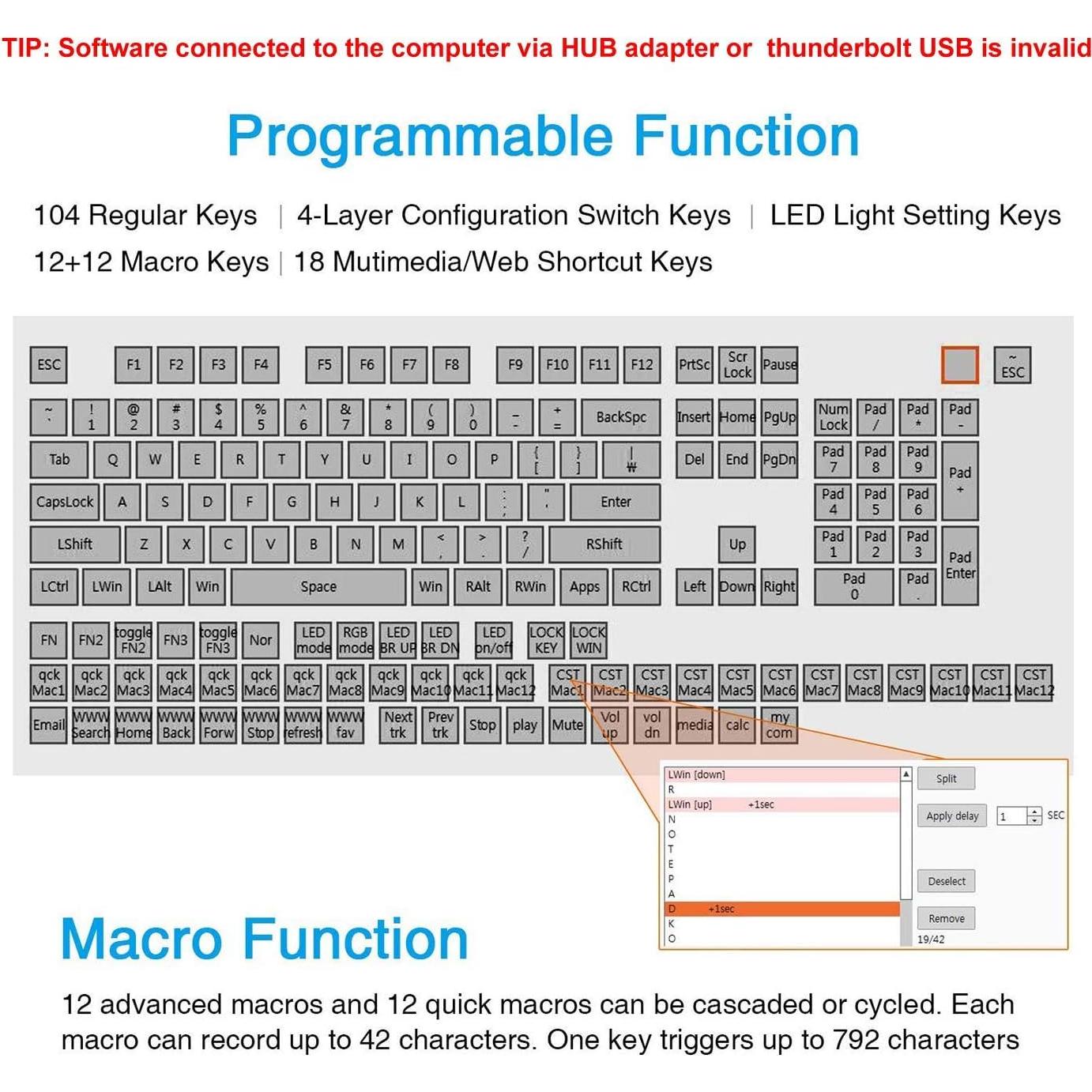Toggle the LOCK WIN key
Image resolution: width=1092 pixels, height=1092 pixels.
click(588, 639)
